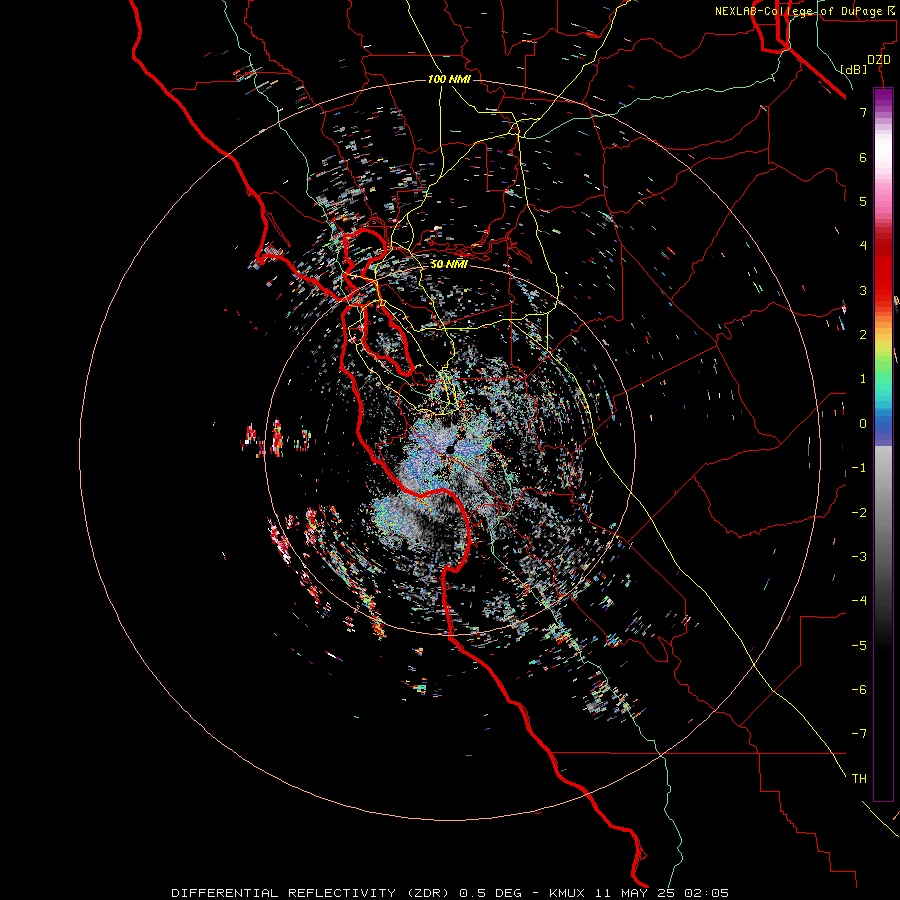Select the positive 3 value on the dB scale
The height and width of the screenshot is (900, 900).
[863, 290]
